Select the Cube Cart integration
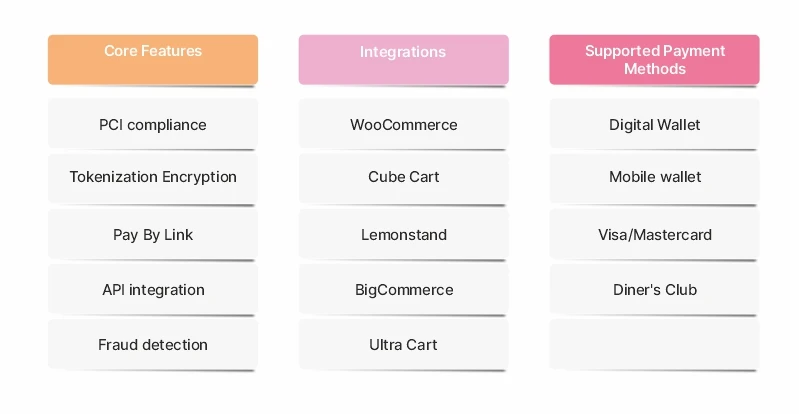Screen dimensions: 799x414 [x=403, y=177]
